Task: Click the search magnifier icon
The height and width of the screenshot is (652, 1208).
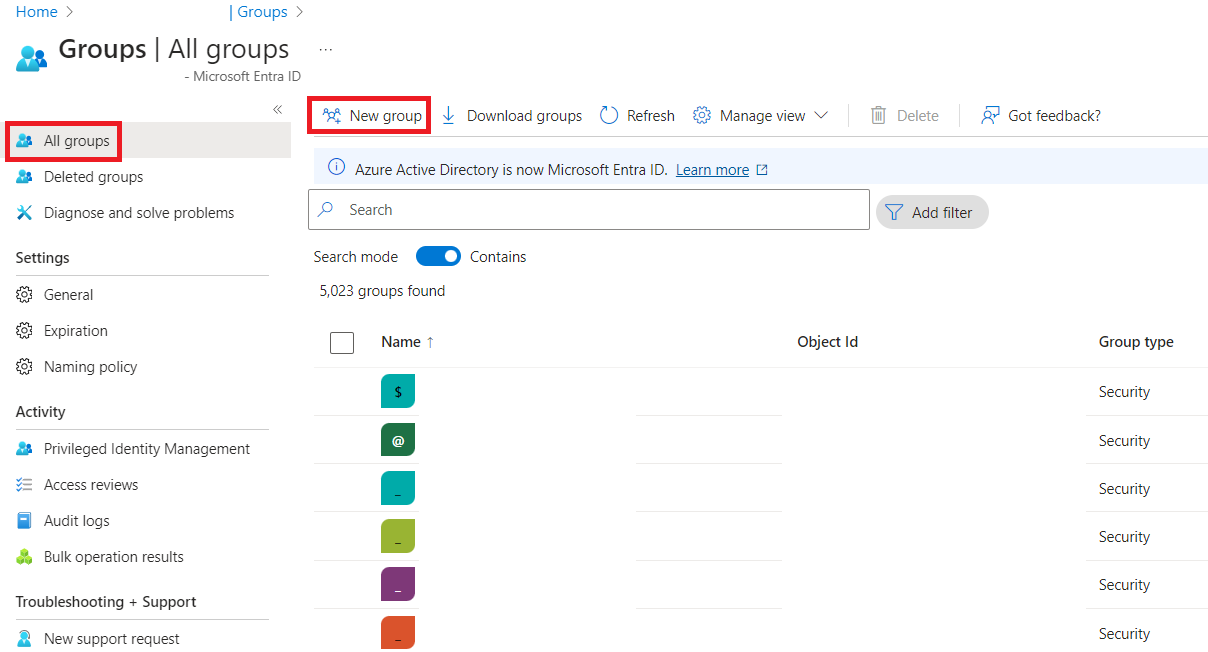Action: [326, 210]
